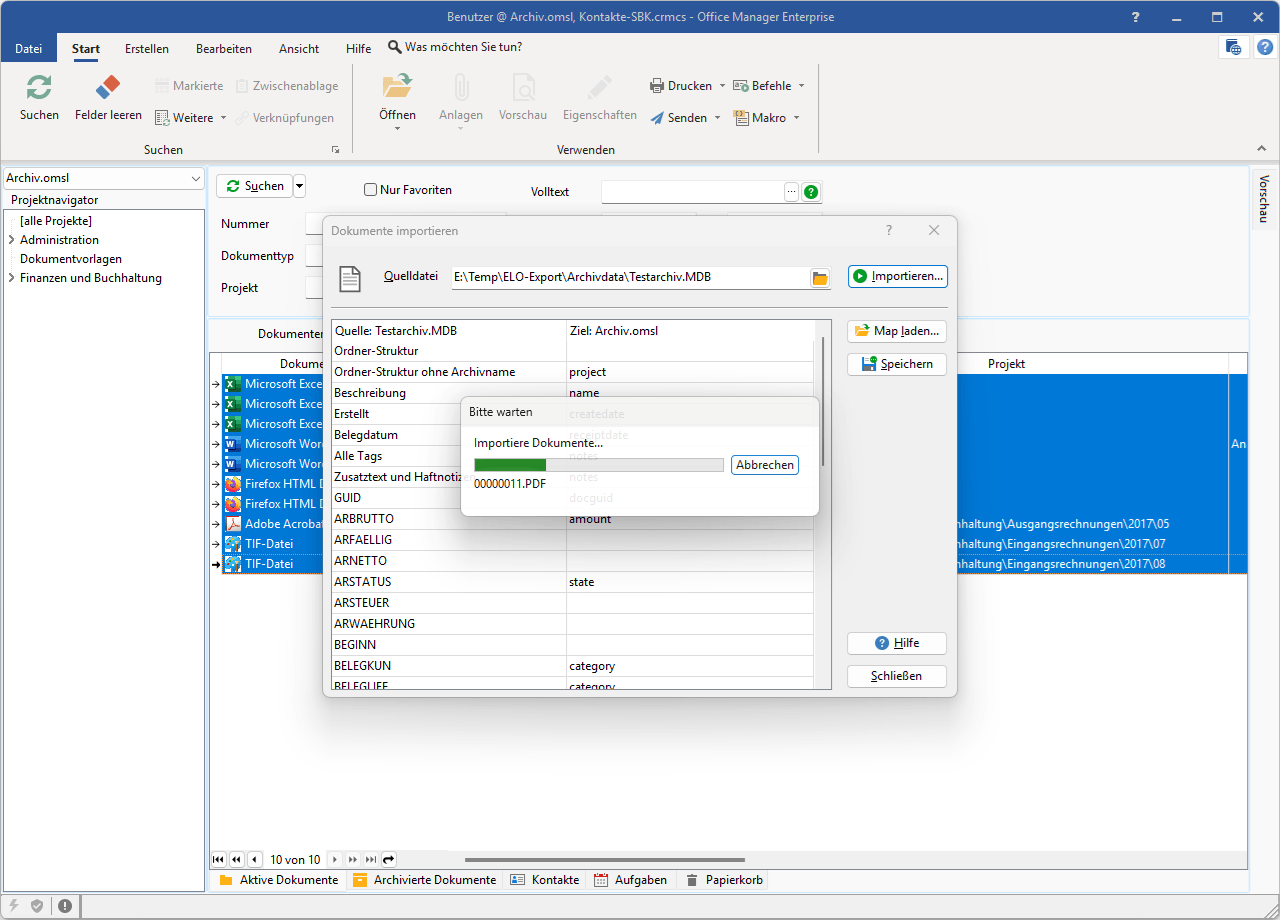Click the Map laden button
1280x920 pixels.
[x=896, y=331]
